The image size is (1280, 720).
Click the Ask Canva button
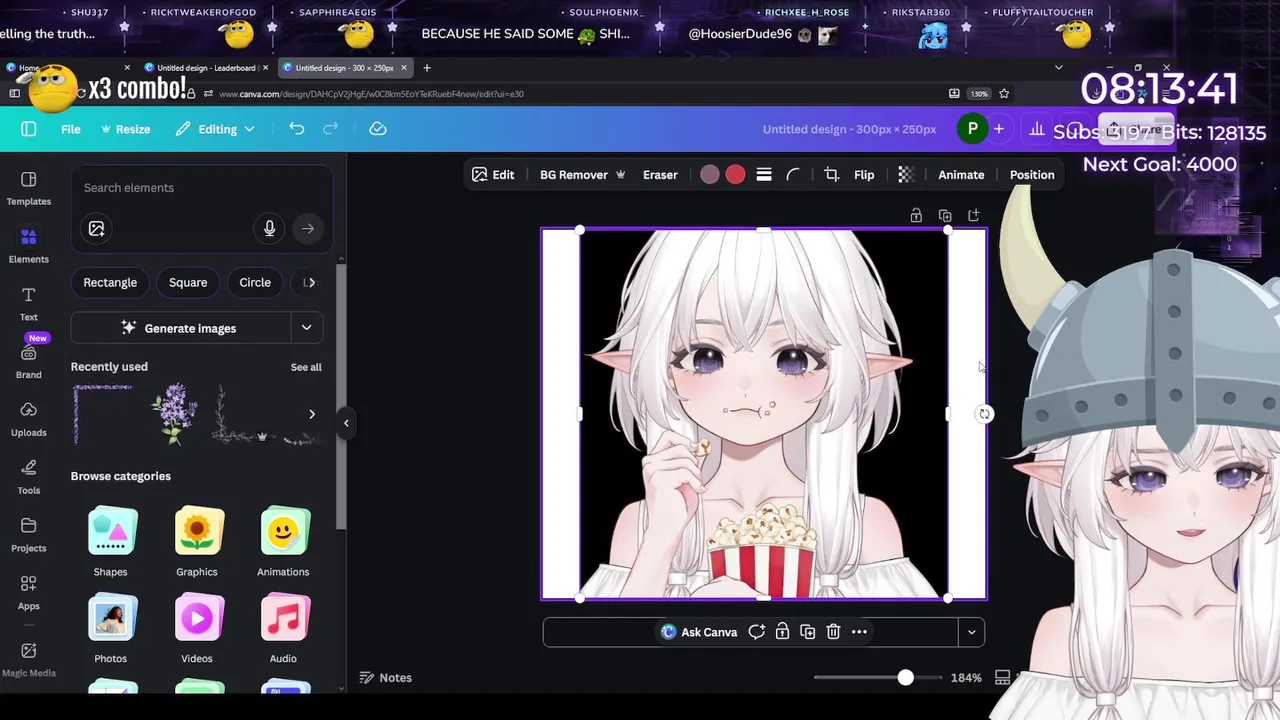tap(699, 632)
